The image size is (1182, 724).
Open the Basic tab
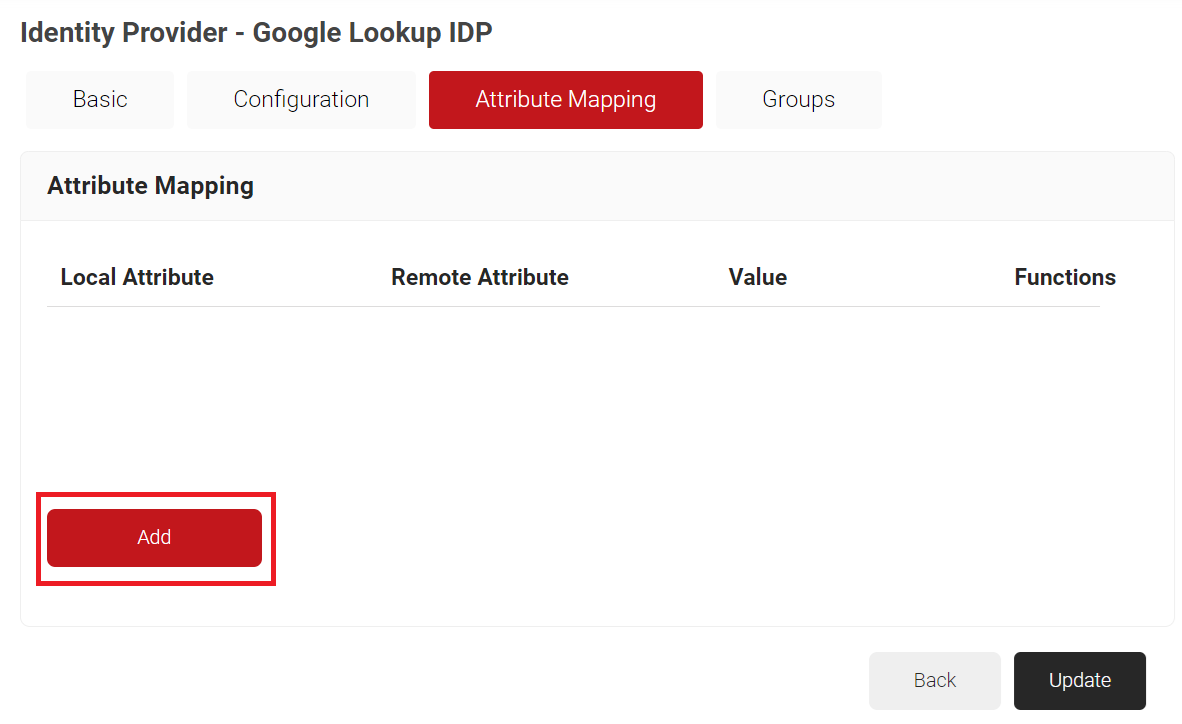point(100,100)
